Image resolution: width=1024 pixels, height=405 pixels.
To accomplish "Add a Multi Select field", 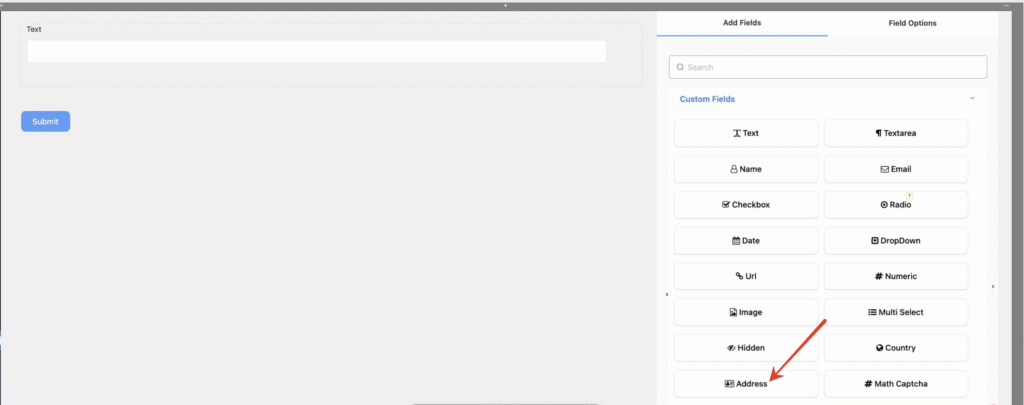I will coord(895,312).
